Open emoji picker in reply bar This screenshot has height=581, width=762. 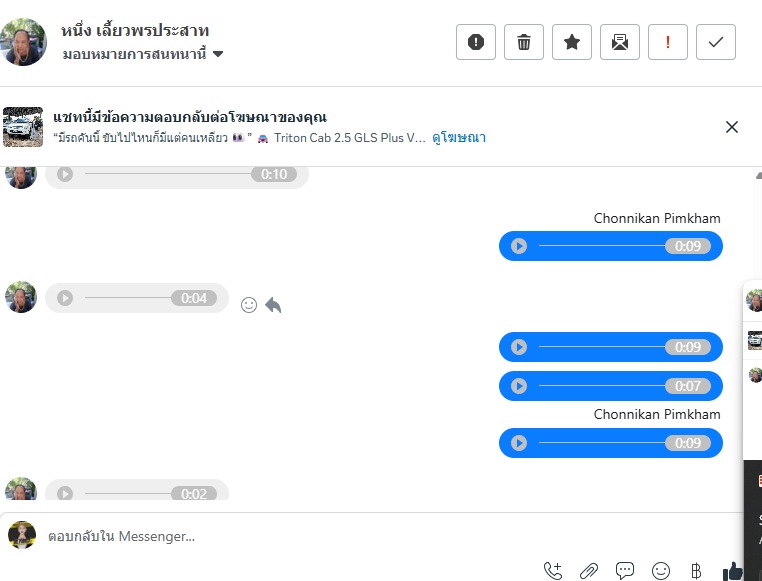click(x=661, y=571)
